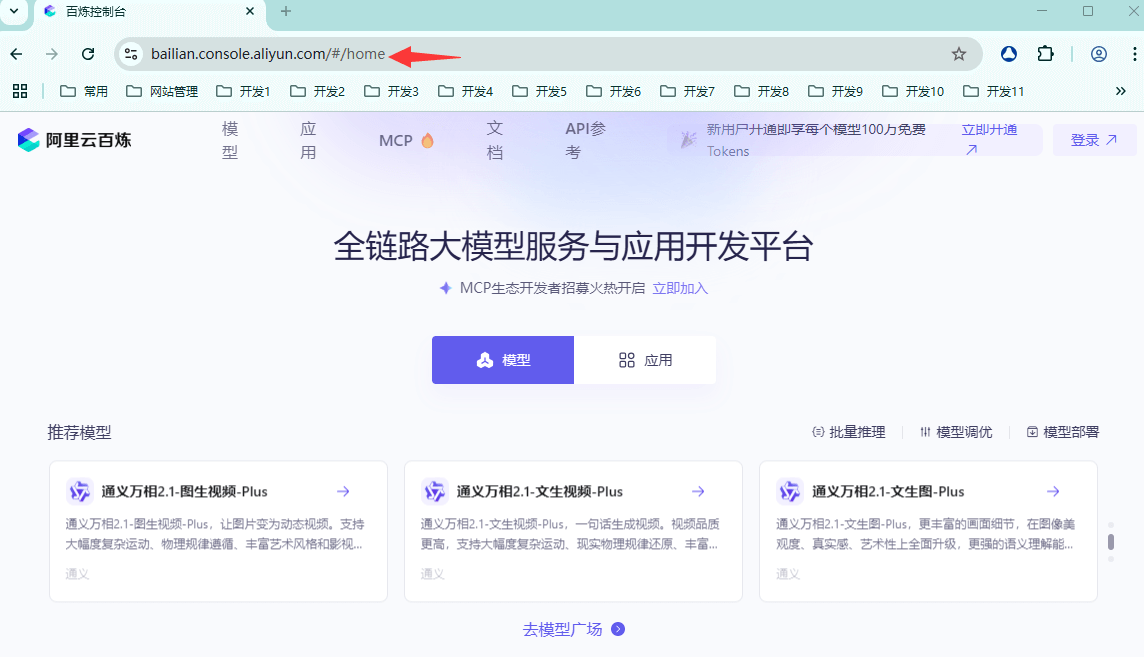Click the browser forward arrow
This screenshot has width=1144, height=657.
[51, 54]
